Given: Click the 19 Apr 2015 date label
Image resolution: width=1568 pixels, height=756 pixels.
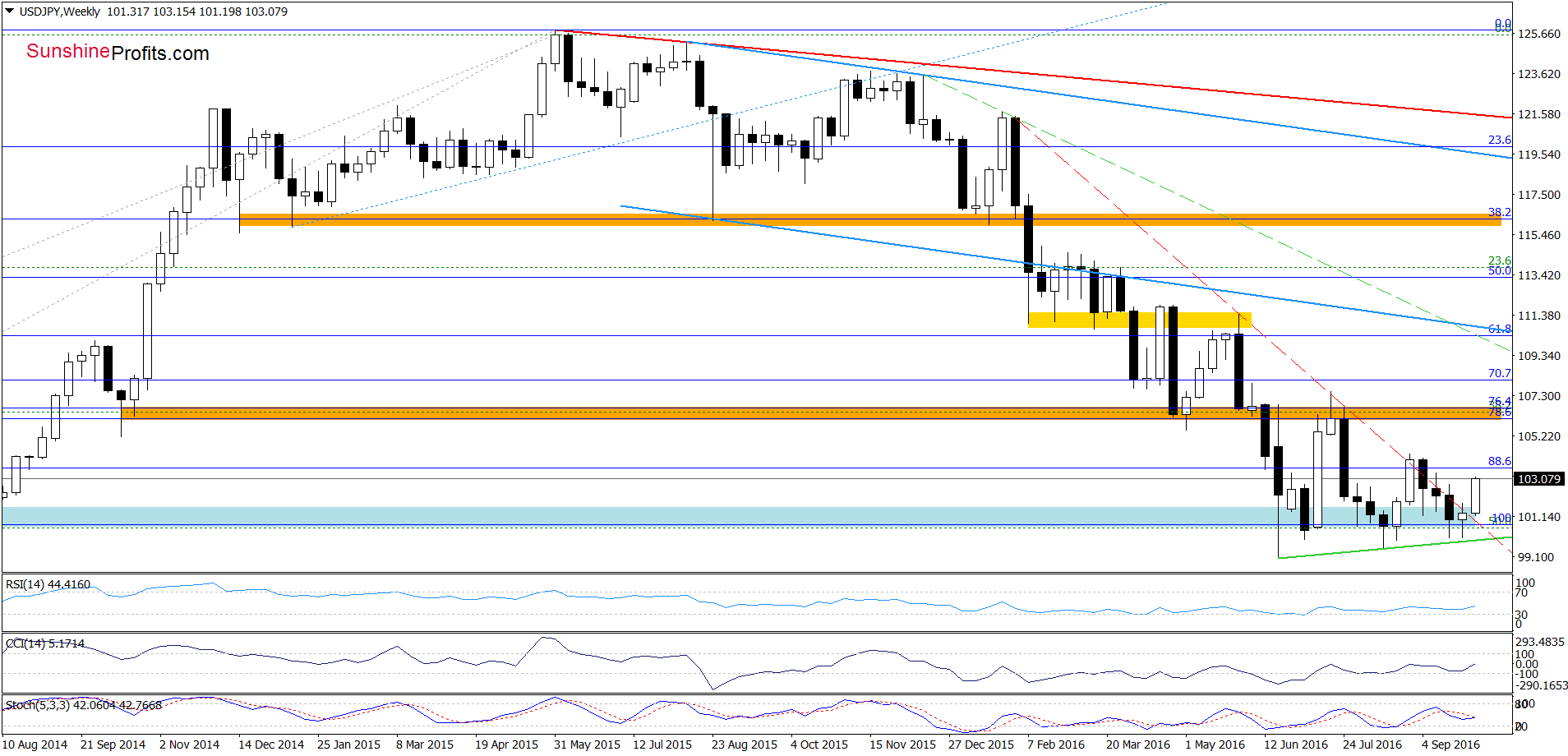Looking at the screenshot, I should click(506, 744).
